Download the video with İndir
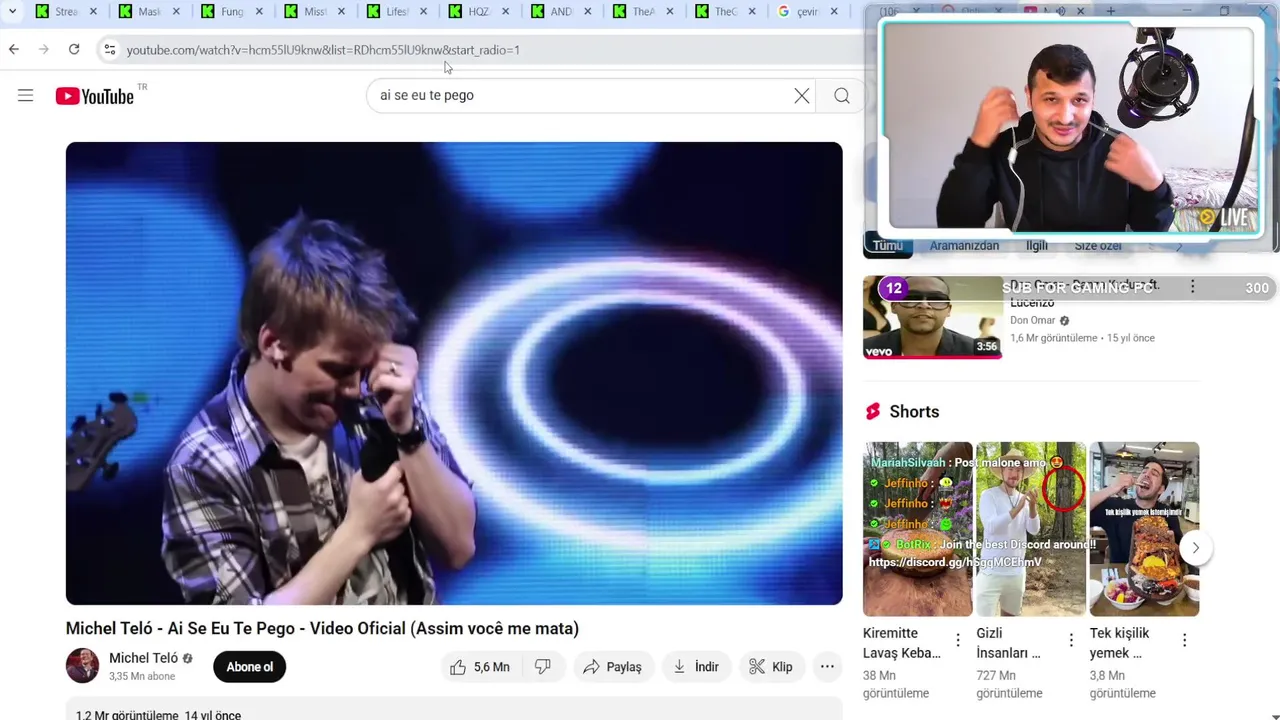The image size is (1280, 720). point(696,667)
